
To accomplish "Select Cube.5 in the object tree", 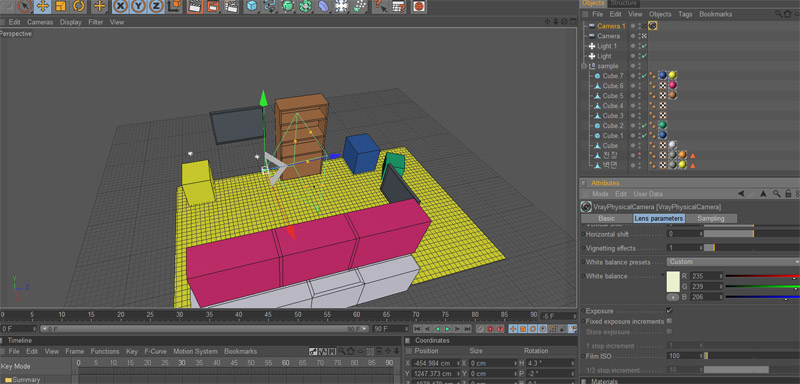I will coord(613,95).
